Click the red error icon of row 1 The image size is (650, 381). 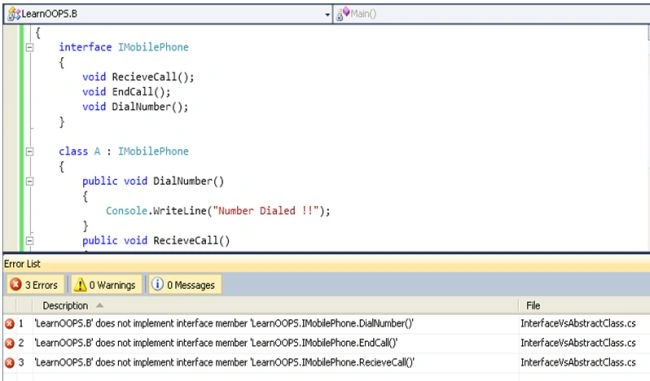click(10, 324)
